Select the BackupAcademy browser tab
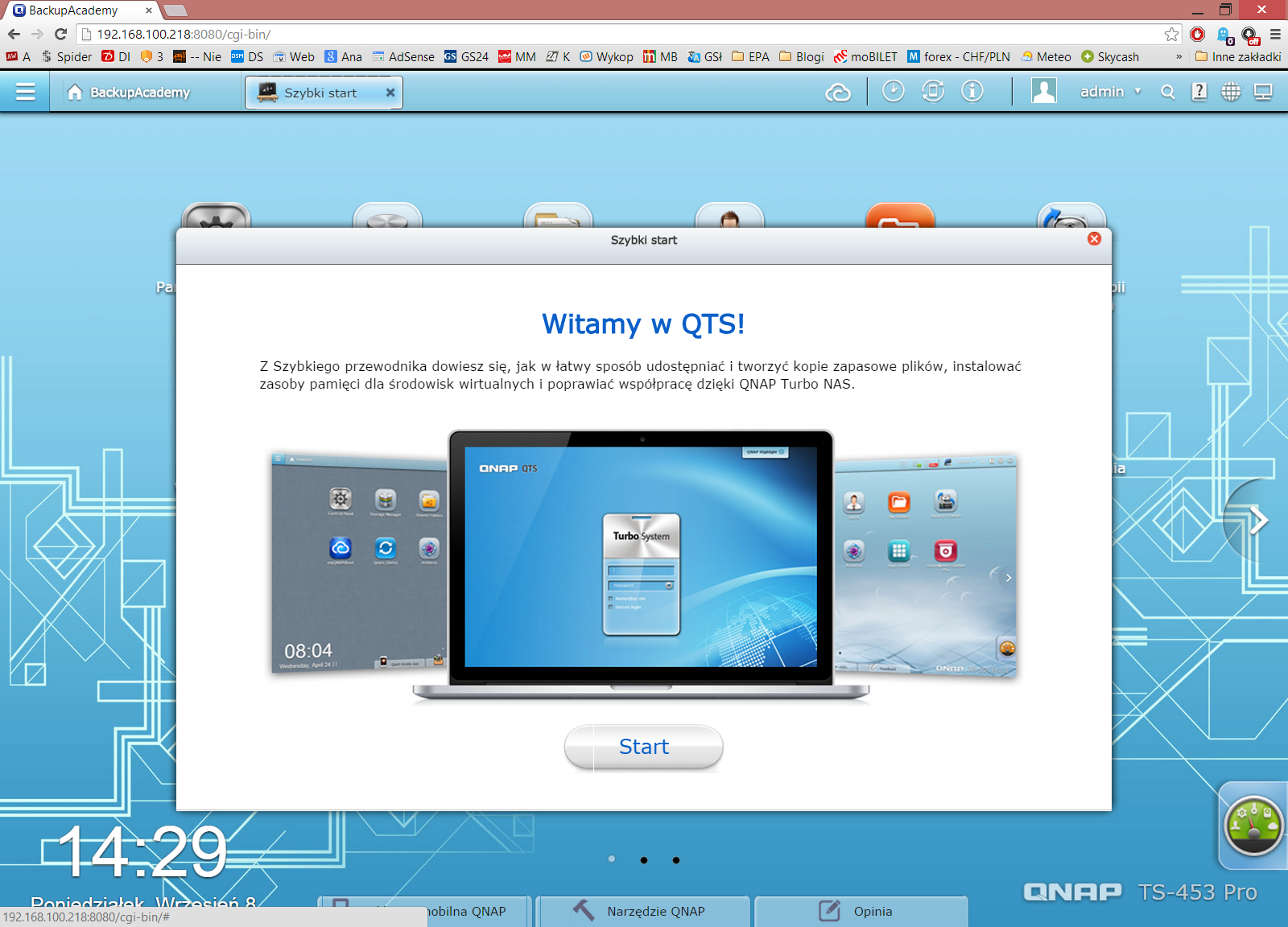This screenshot has height=927, width=1288. [x=80, y=10]
